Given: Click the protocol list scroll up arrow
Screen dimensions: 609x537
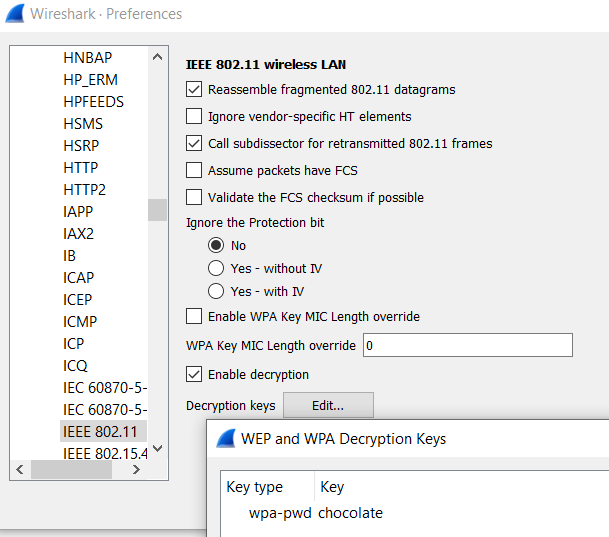Looking at the screenshot, I should point(157,57).
